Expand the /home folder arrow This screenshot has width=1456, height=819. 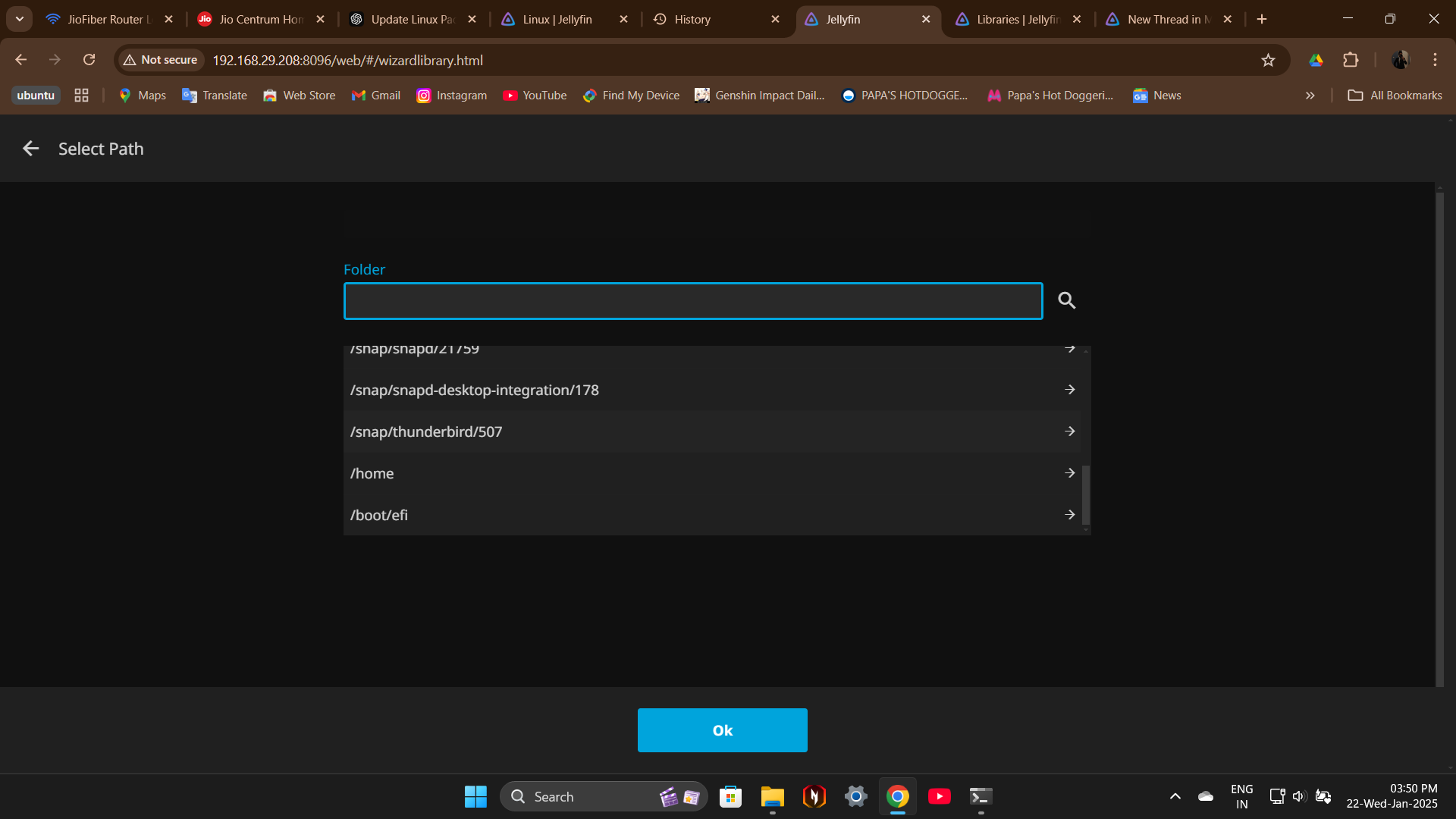pos(1069,473)
